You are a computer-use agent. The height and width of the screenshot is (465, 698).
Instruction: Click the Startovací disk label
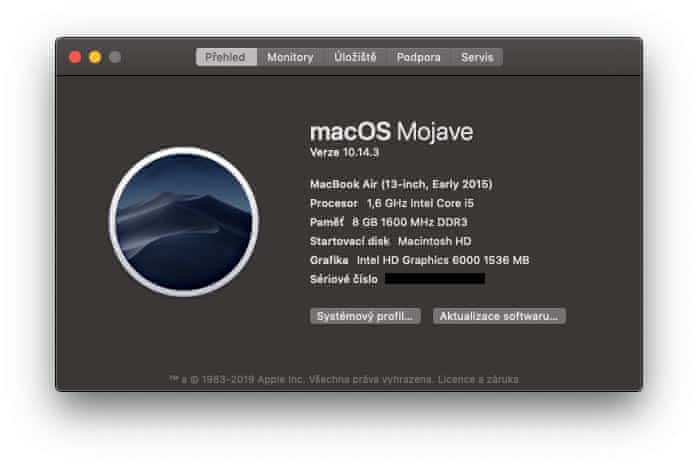pyautogui.click(x=349, y=241)
